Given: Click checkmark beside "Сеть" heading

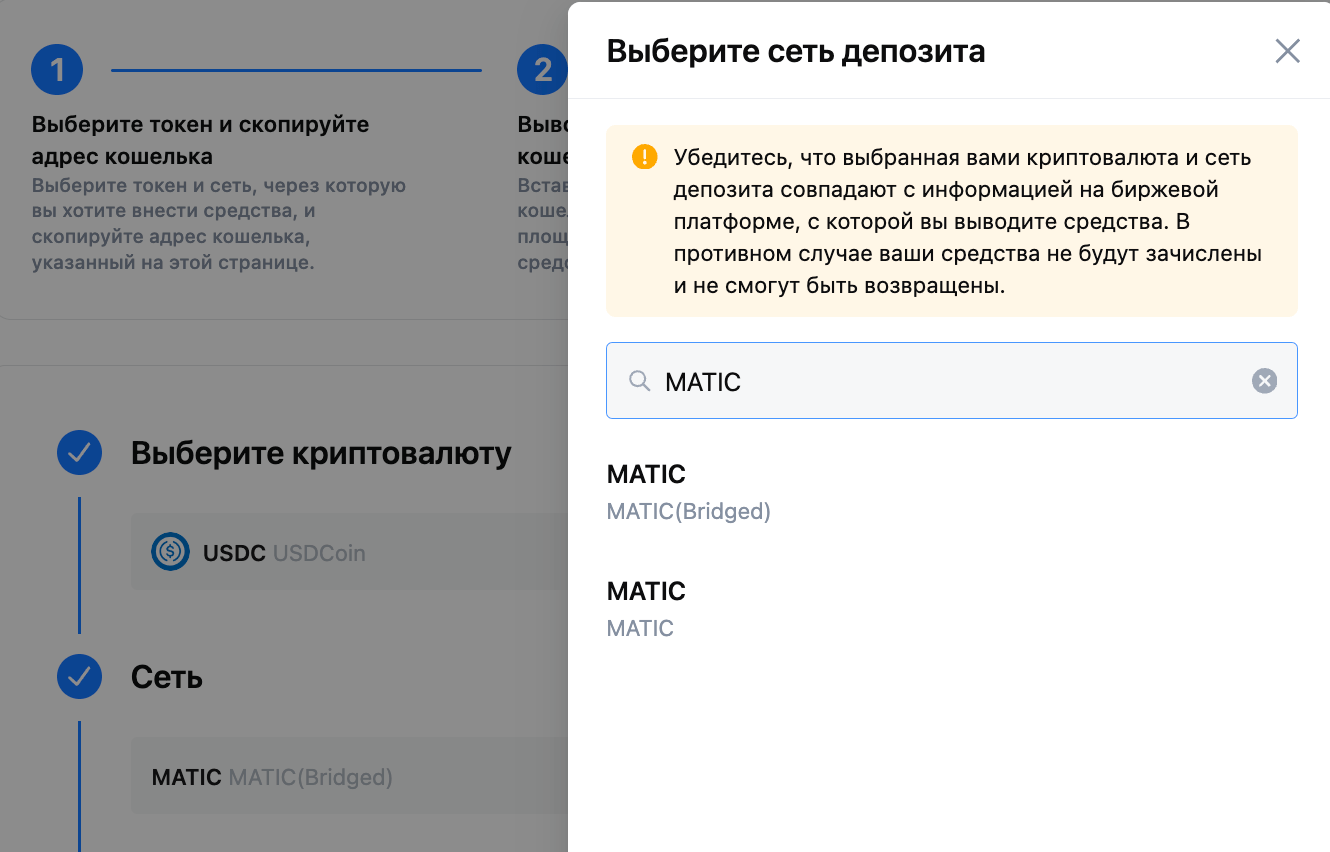Looking at the screenshot, I should (x=79, y=677).
